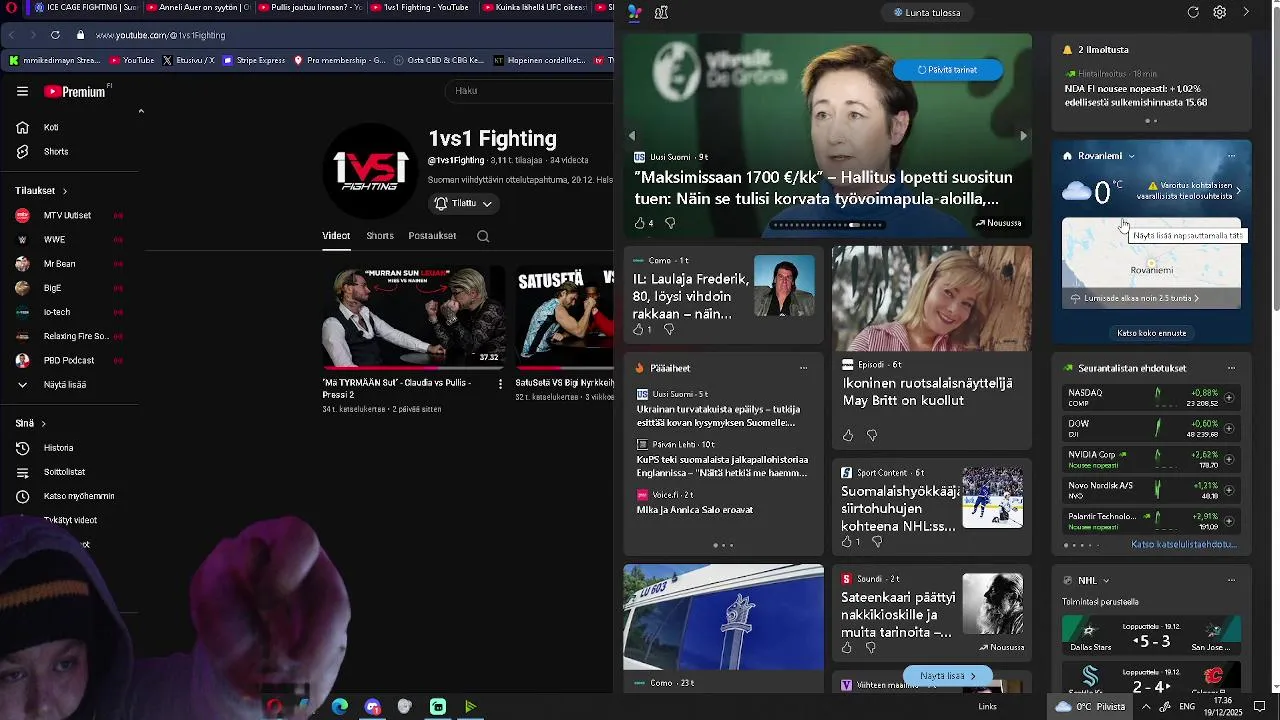Image resolution: width=1280 pixels, height=720 pixels.
Task: Open the games icon in widget header
Action: [661, 12]
